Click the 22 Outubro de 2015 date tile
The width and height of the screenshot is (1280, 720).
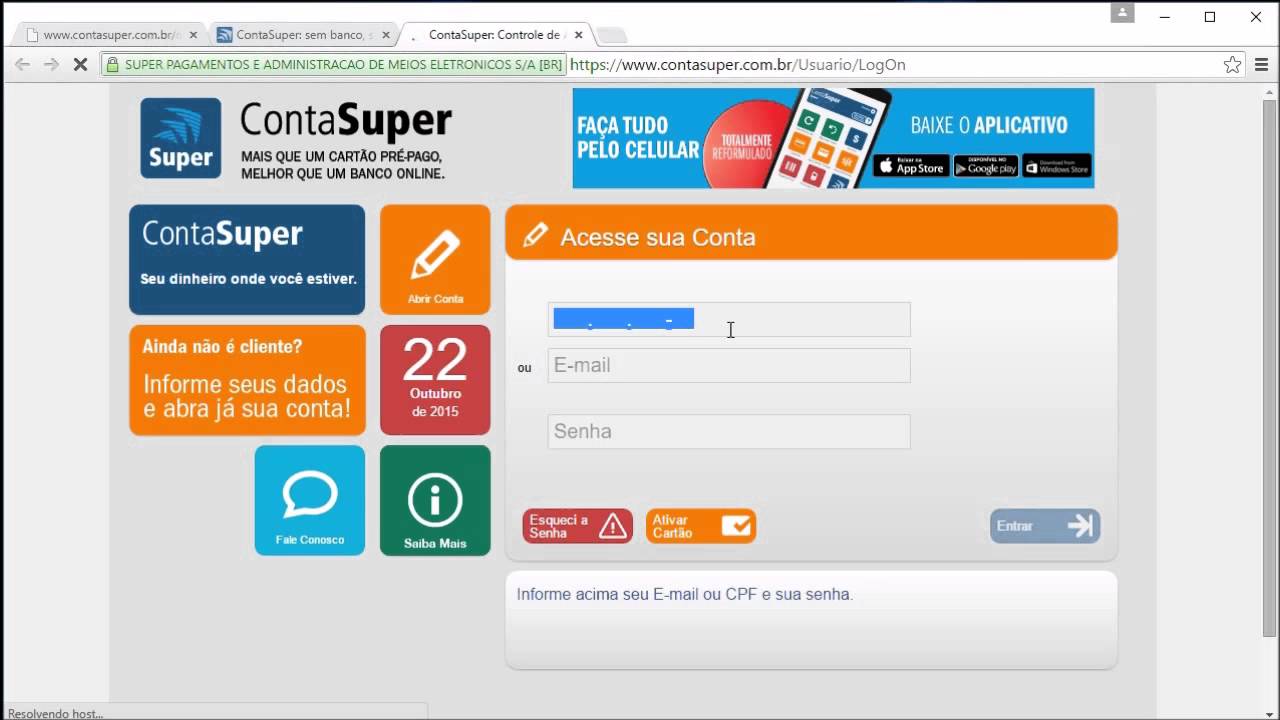(435, 380)
